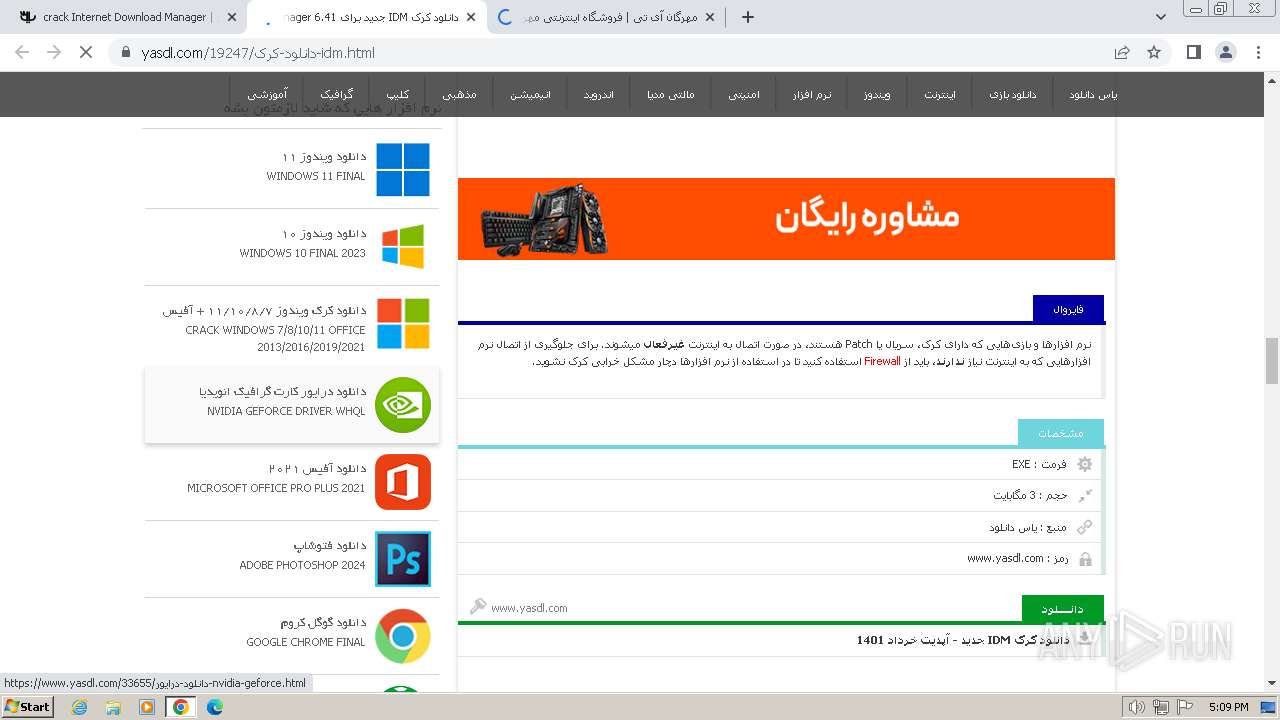This screenshot has width=1280, height=720.
Task: Open the اینترنت nav menu item
Action: [940, 94]
